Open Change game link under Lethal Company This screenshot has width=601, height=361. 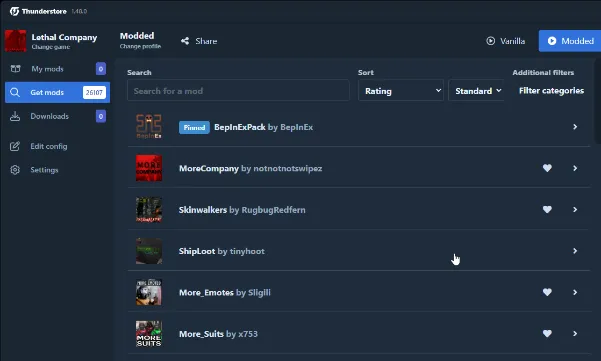click(51, 47)
